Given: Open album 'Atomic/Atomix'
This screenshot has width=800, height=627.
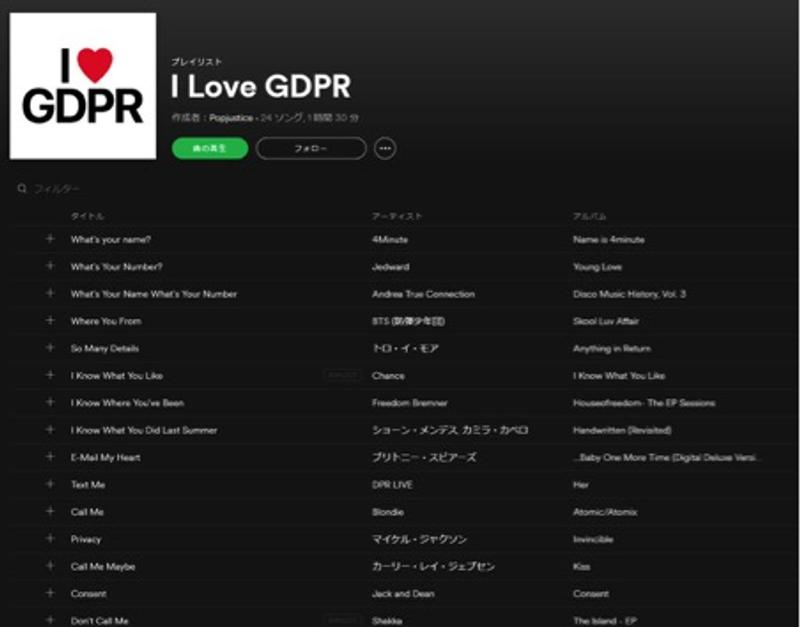Looking at the screenshot, I should point(605,512).
